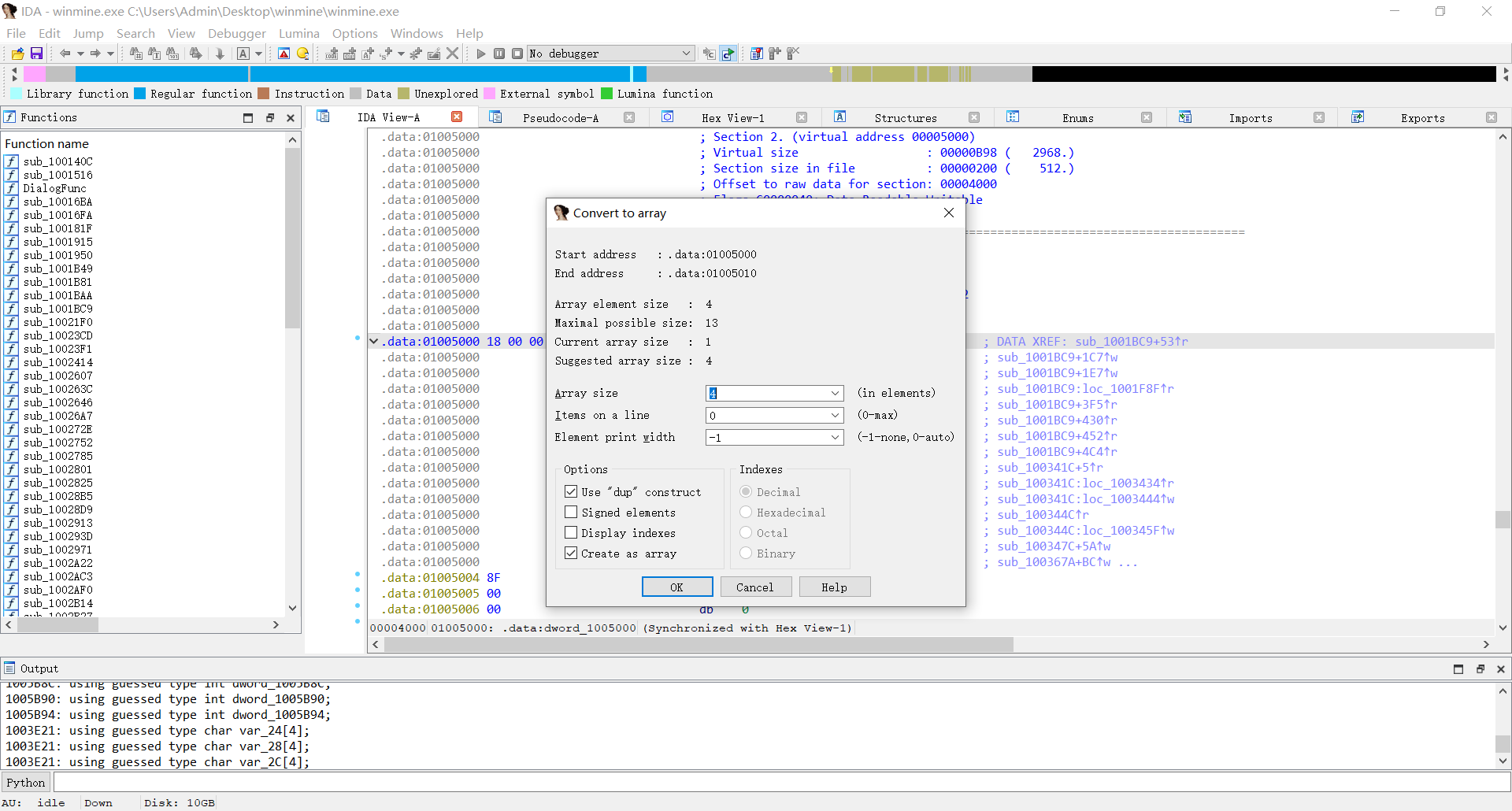Jump forward with the right arrow icon
This screenshot has height=811, width=1512.
click(x=95, y=54)
